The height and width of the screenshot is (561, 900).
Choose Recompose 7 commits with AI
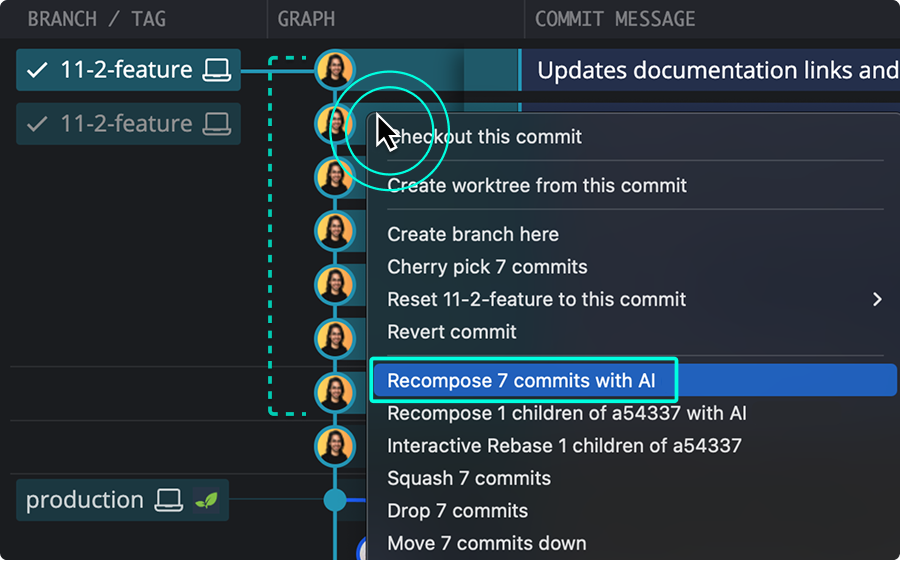click(x=634, y=380)
